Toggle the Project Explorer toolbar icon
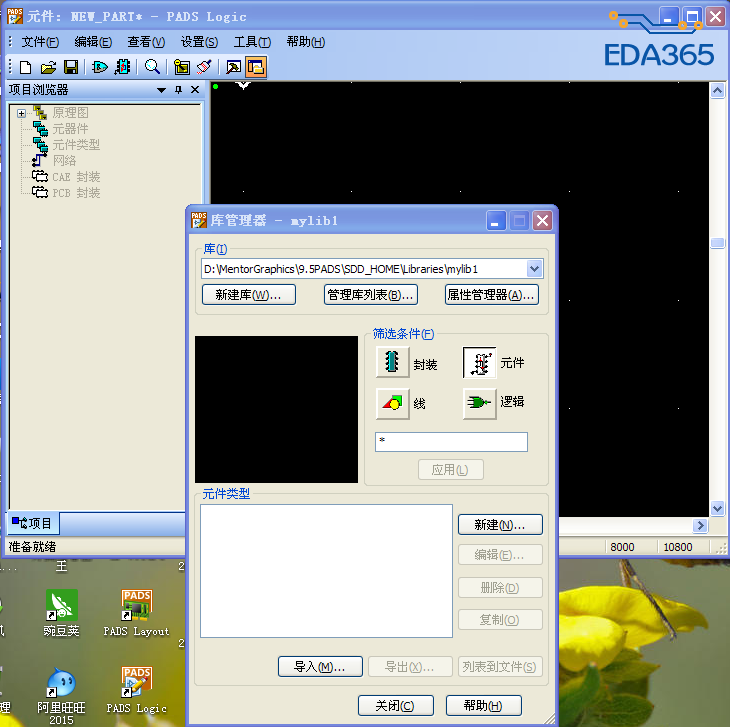This screenshot has width=730, height=727. 256,67
